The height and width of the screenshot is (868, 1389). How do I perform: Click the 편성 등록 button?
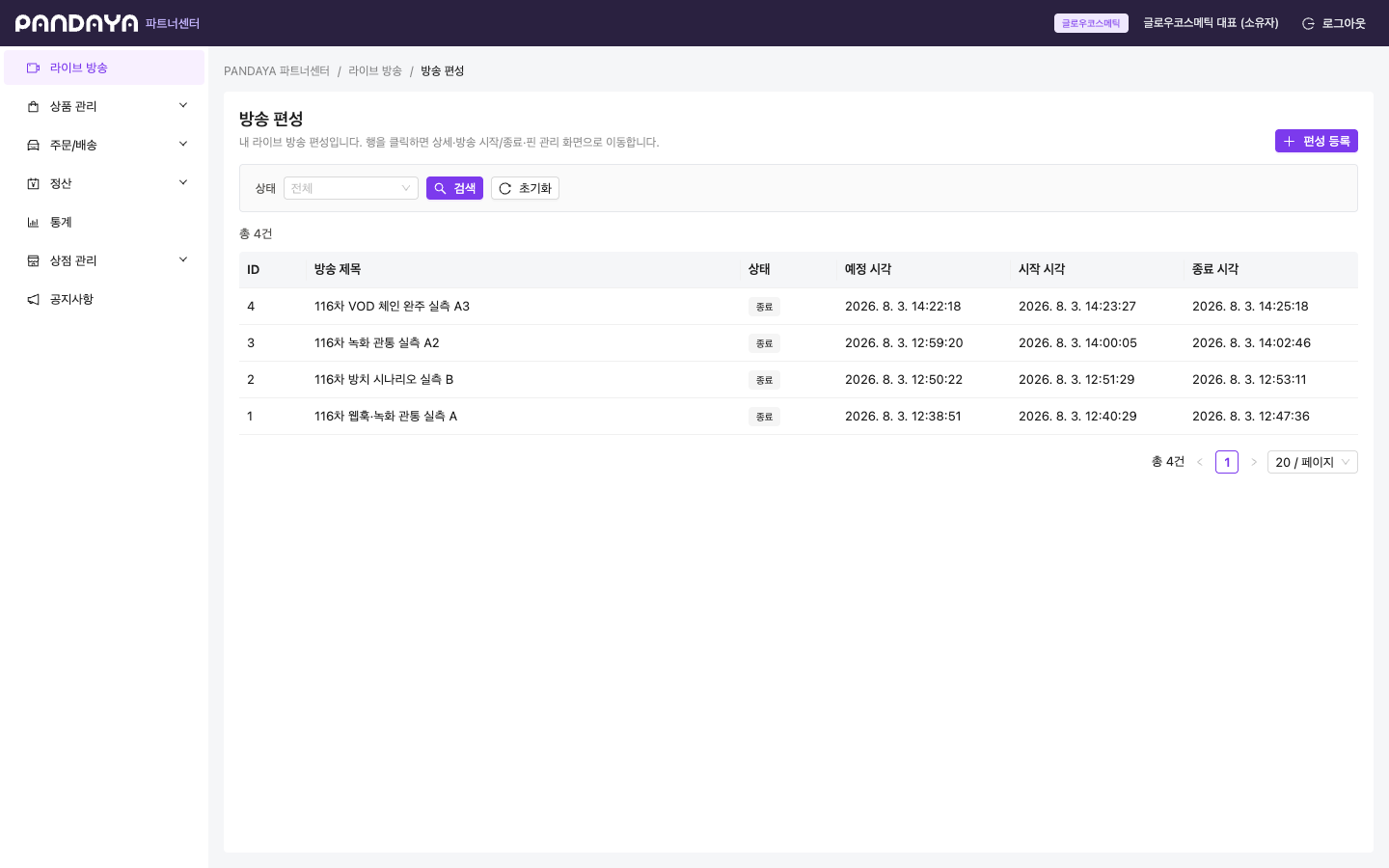(1317, 141)
